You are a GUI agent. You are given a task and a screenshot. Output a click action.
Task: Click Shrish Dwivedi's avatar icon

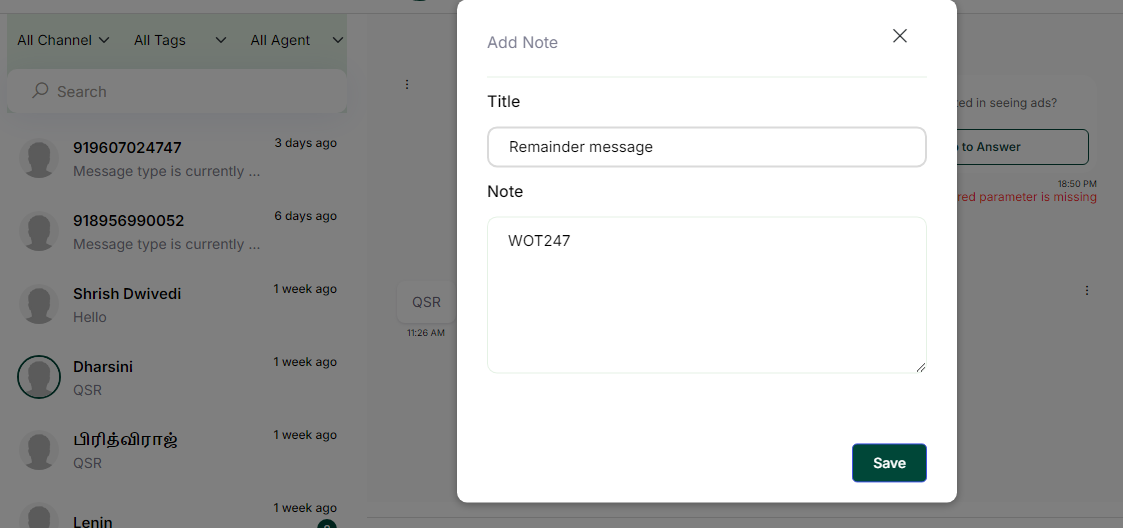pos(39,304)
